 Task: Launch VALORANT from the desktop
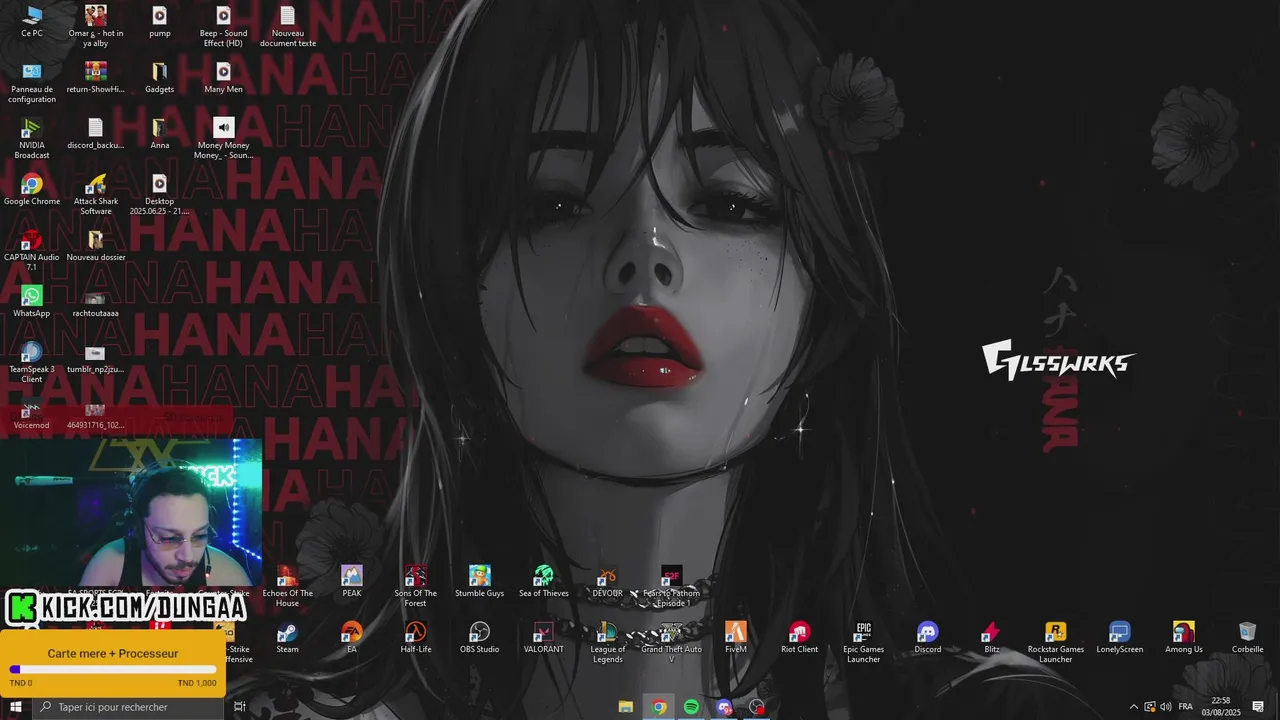click(544, 638)
